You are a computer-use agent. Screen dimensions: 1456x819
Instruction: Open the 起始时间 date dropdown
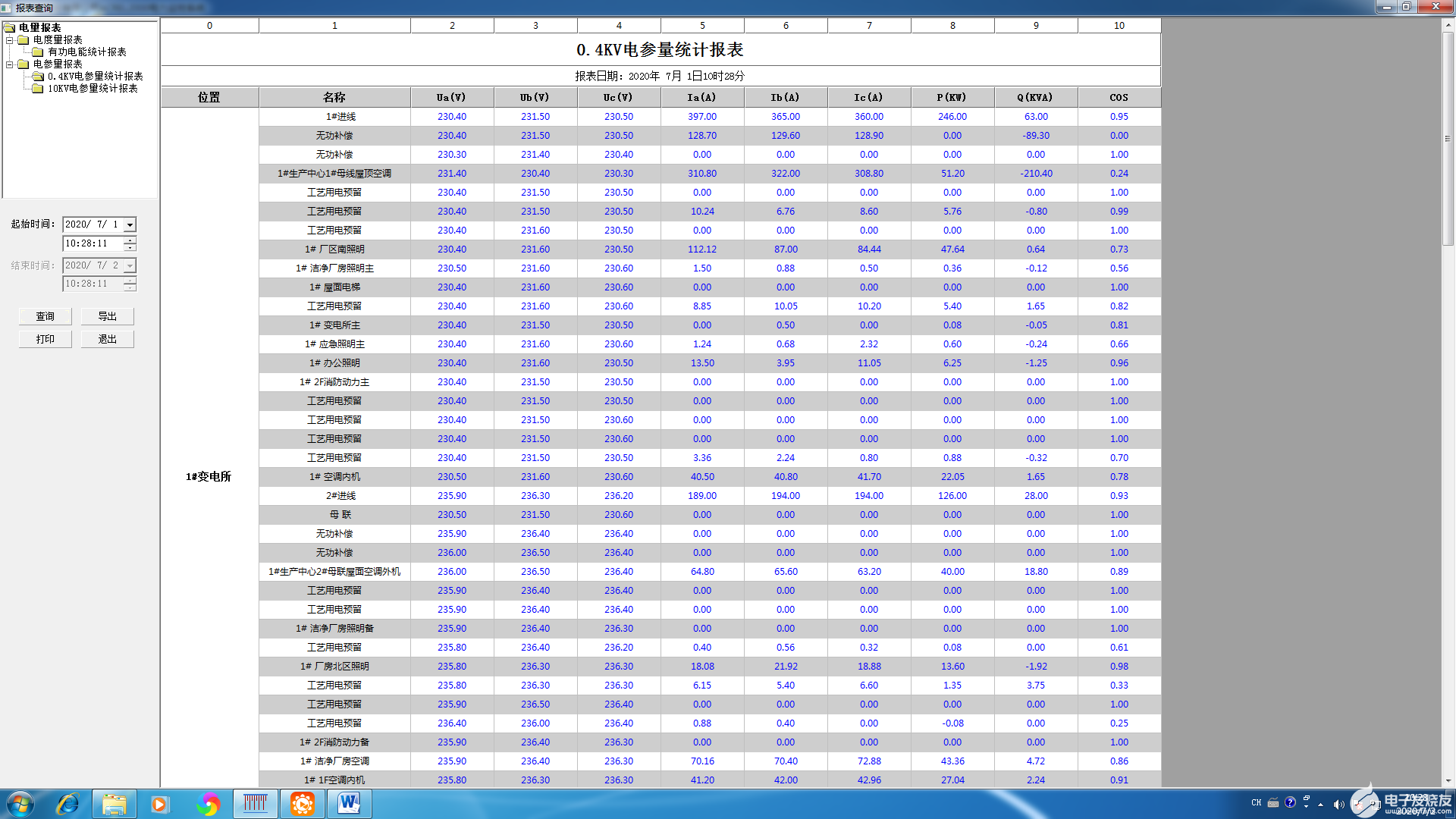[x=130, y=224]
